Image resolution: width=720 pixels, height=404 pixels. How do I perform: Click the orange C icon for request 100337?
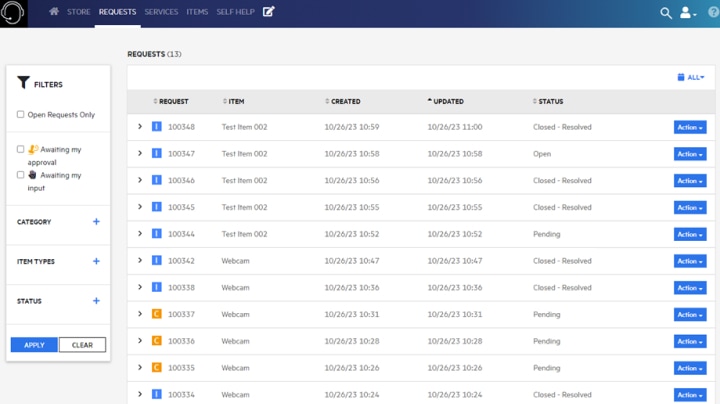(x=157, y=314)
